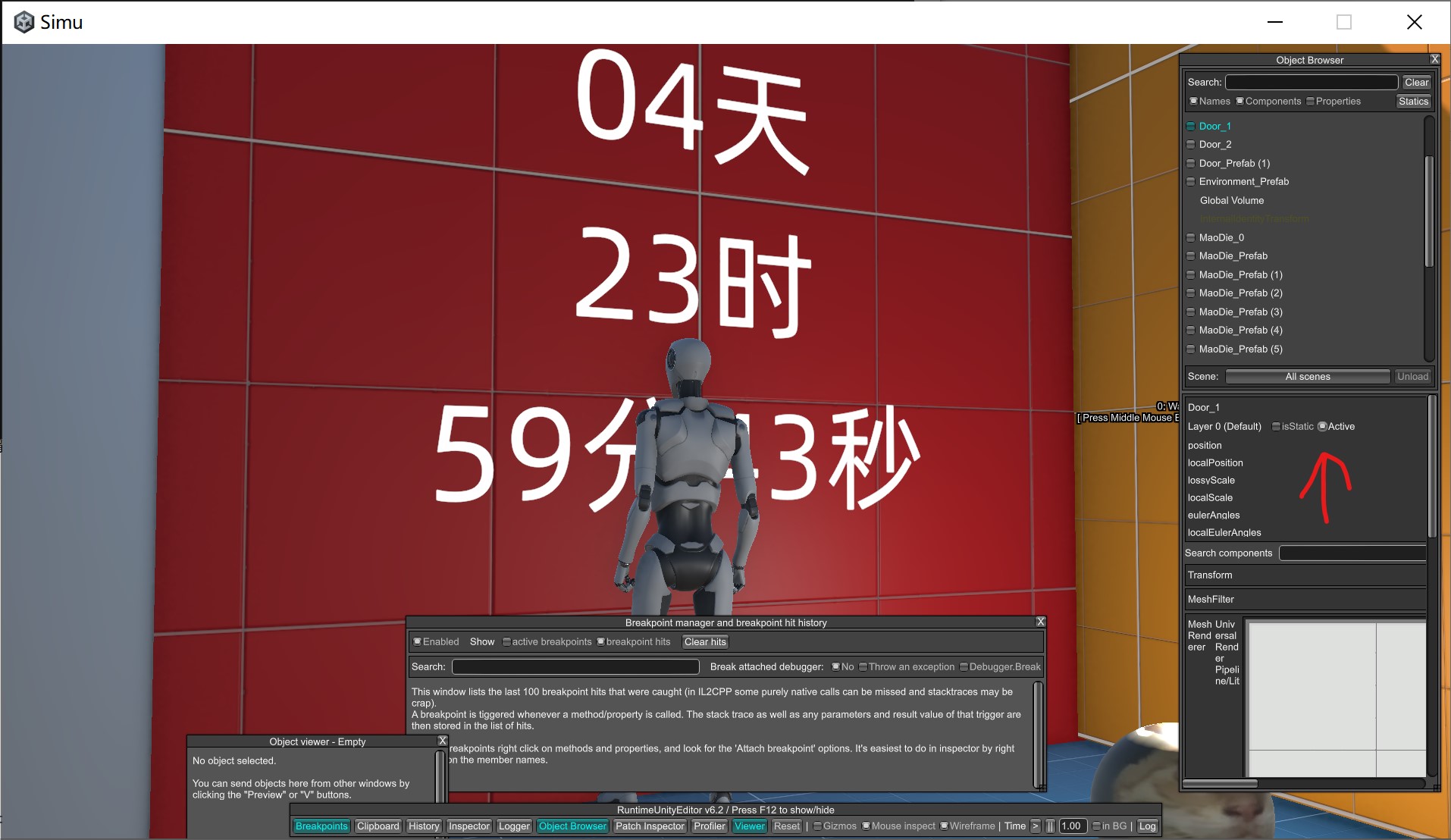Open the Transform component

pos(1305,575)
